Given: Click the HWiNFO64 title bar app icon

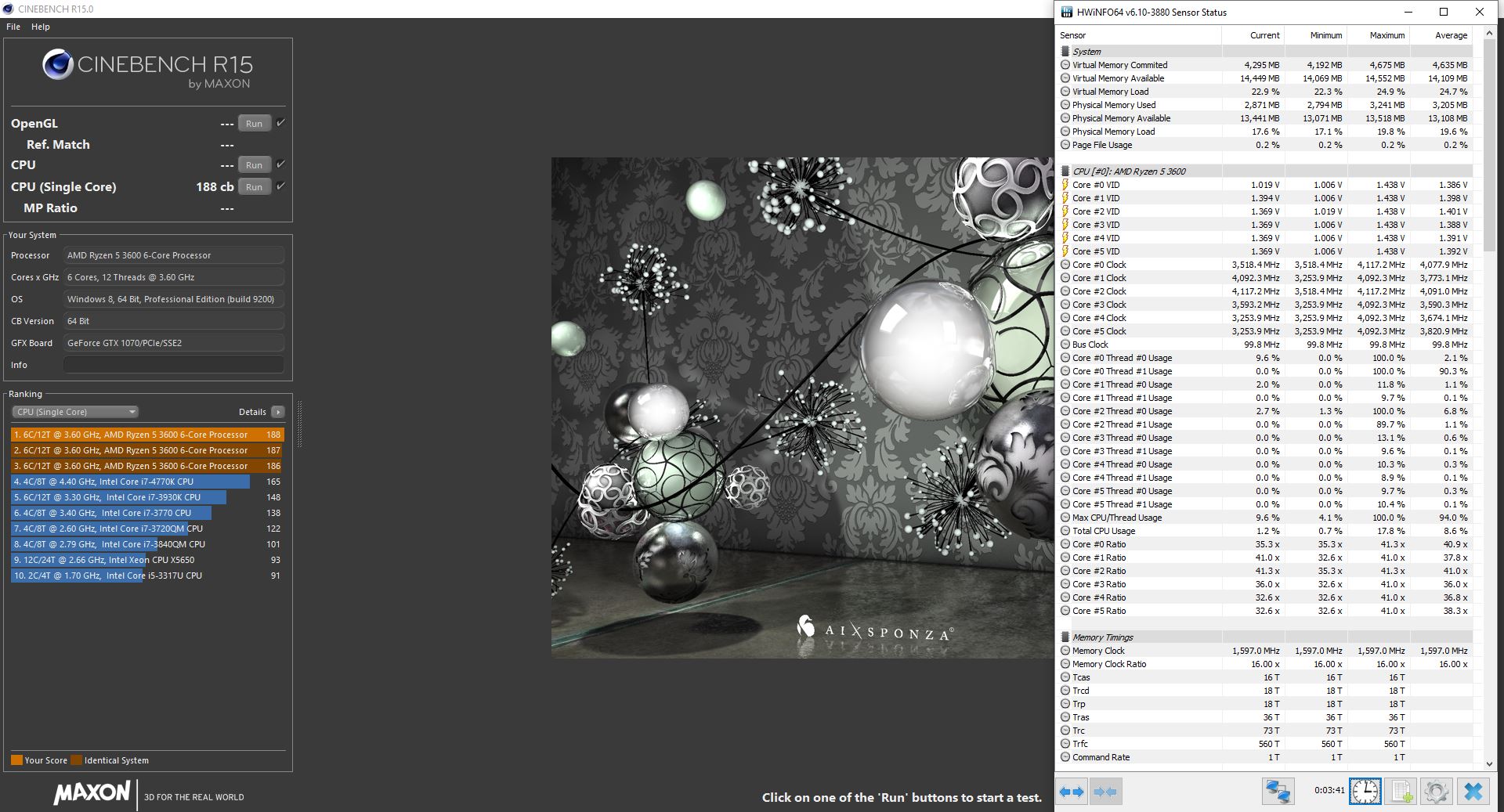Looking at the screenshot, I should [1066, 12].
